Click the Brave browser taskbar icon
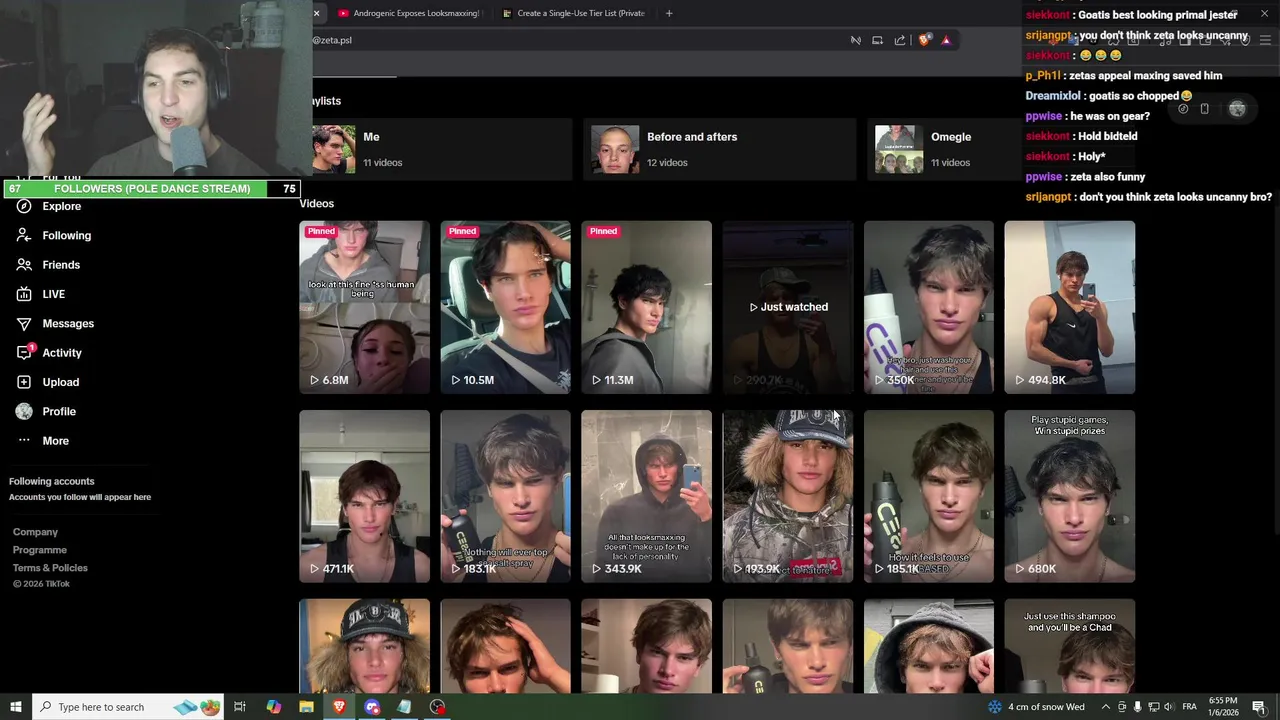 click(339, 707)
